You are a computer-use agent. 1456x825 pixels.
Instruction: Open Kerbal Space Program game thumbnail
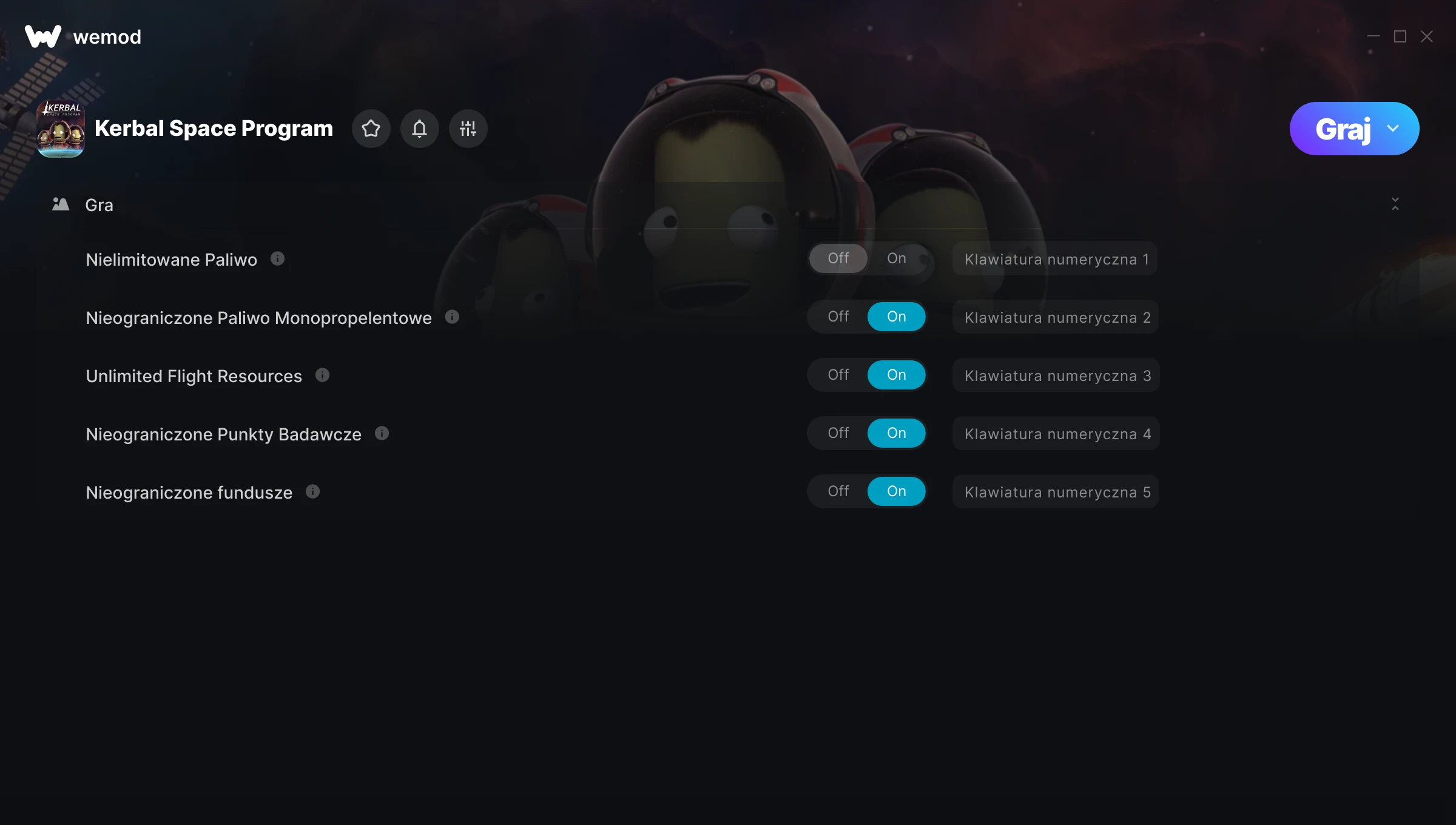pyautogui.click(x=60, y=129)
